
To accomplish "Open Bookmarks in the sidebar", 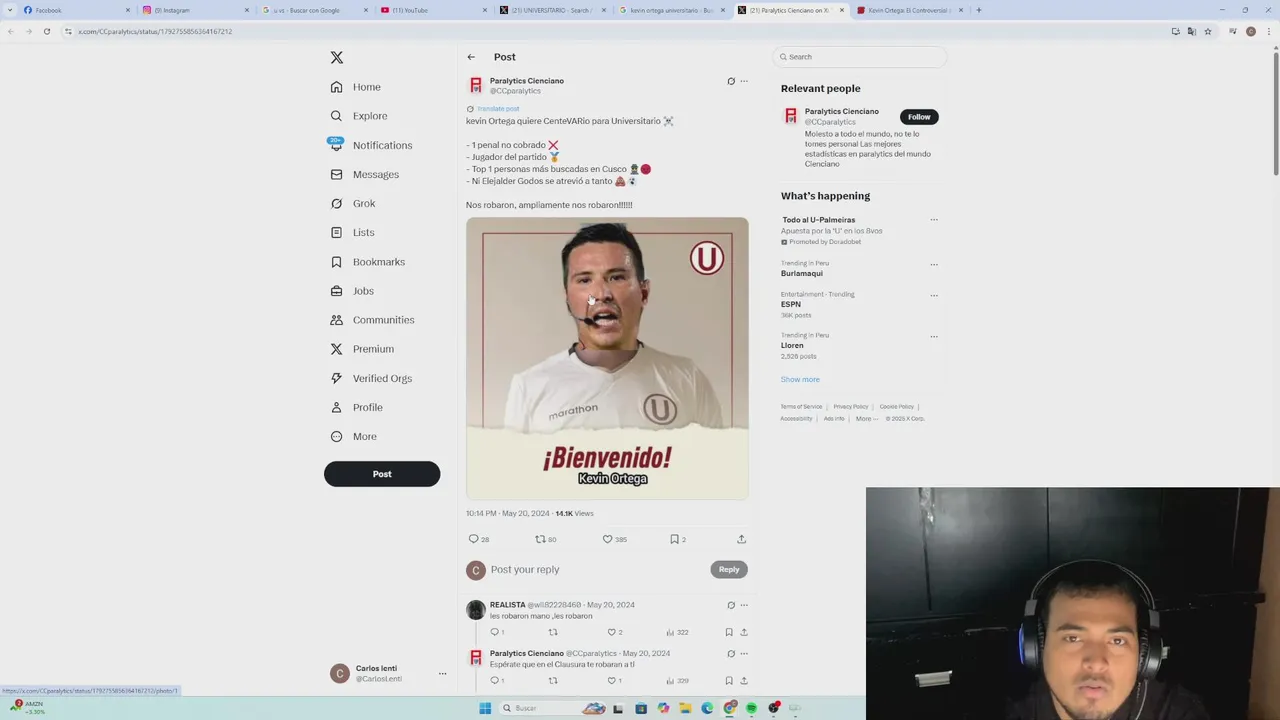I will point(367,262).
